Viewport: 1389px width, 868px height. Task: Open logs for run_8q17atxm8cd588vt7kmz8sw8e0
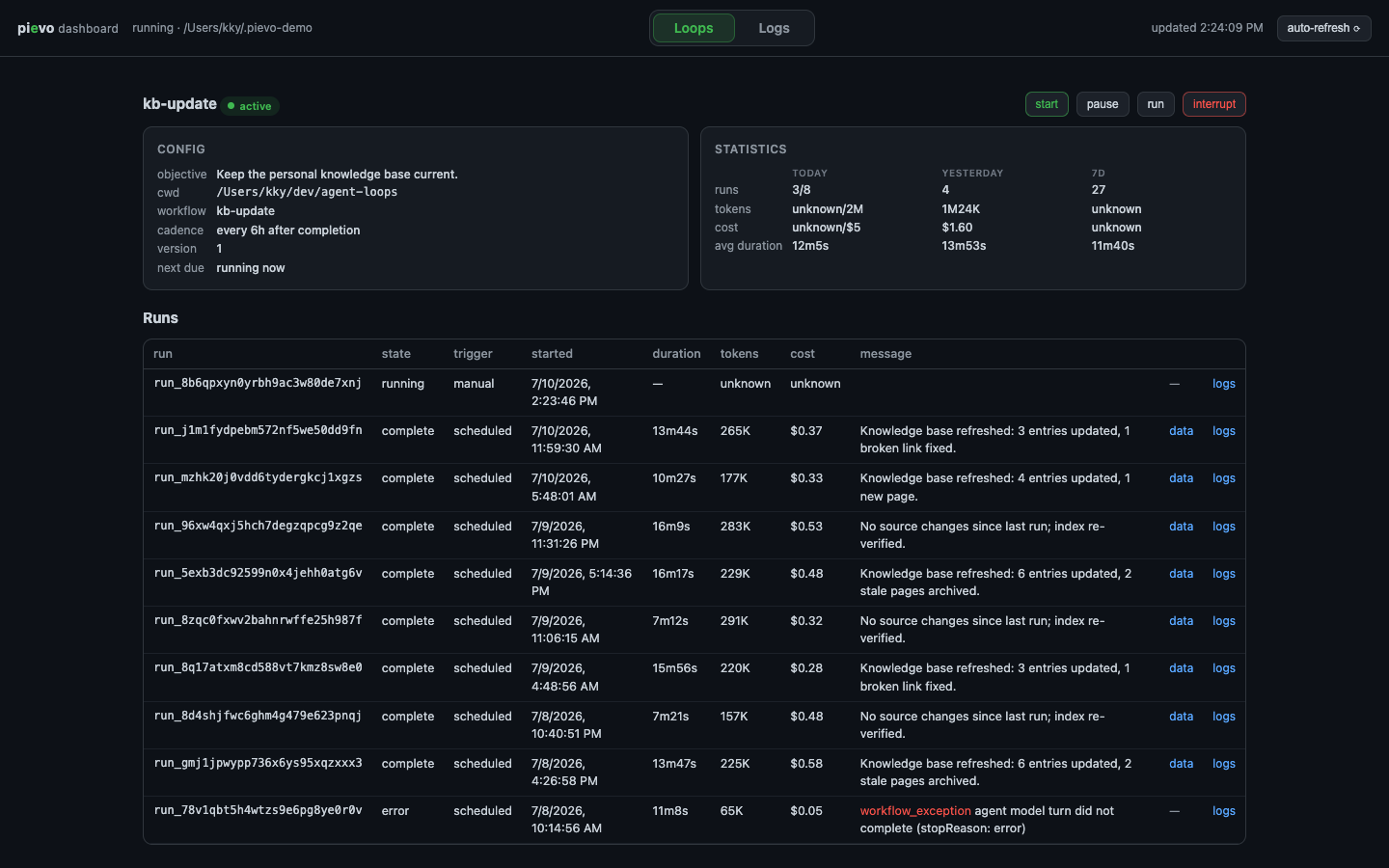click(1223, 668)
